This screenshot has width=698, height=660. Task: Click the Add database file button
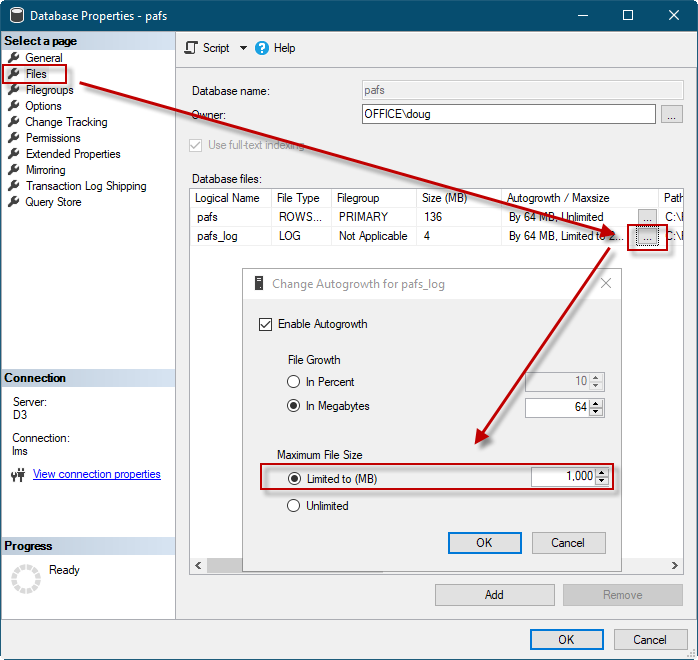pos(494,595)
